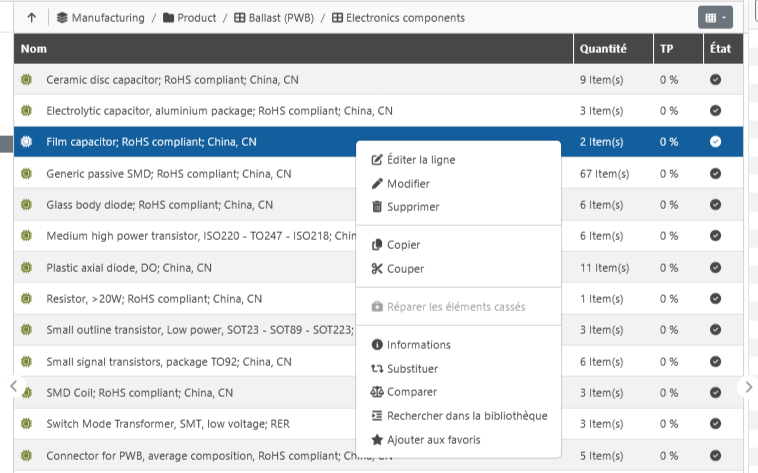Image resolution: width=758 pixels, height=473 pixels.
Task: Select 'Film capacitor; RoHS compliant; China, CN'
Action: click(x=378, y=142)
